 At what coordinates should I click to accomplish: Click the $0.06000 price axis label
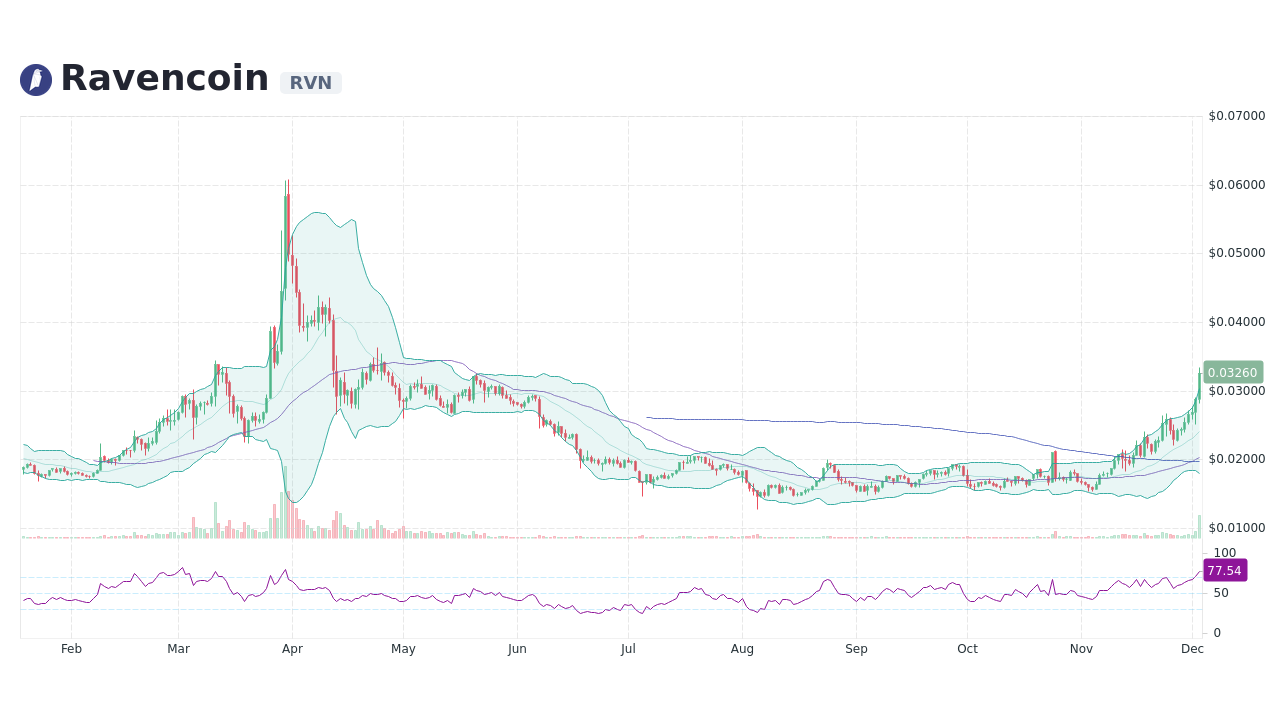(1237, 185)
